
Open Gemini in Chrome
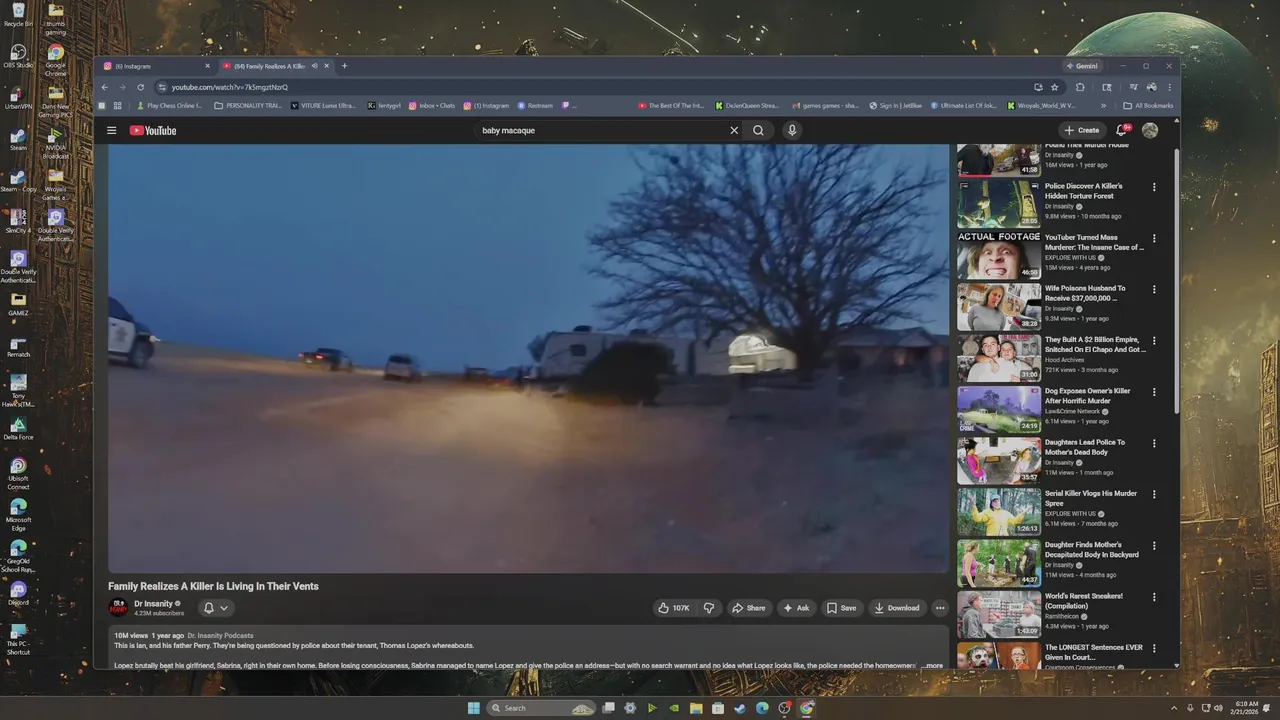click(x=1082, y=66)
